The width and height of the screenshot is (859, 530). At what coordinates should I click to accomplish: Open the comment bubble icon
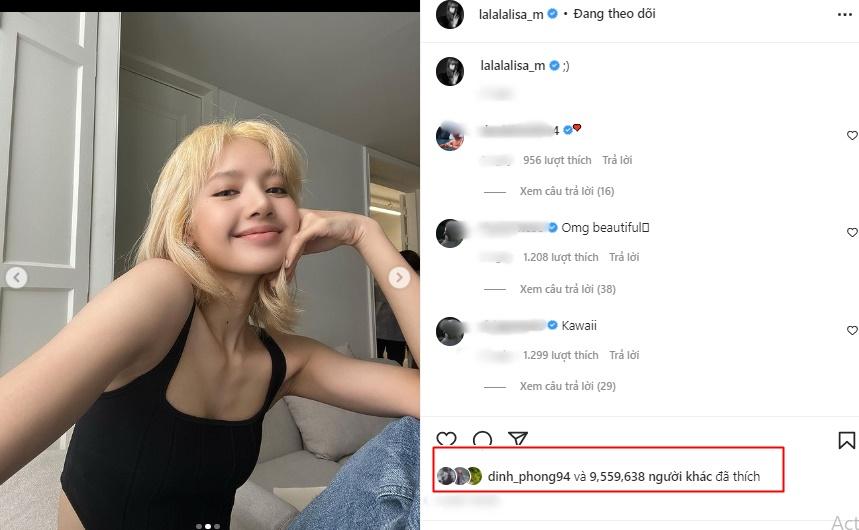[482, 439]
